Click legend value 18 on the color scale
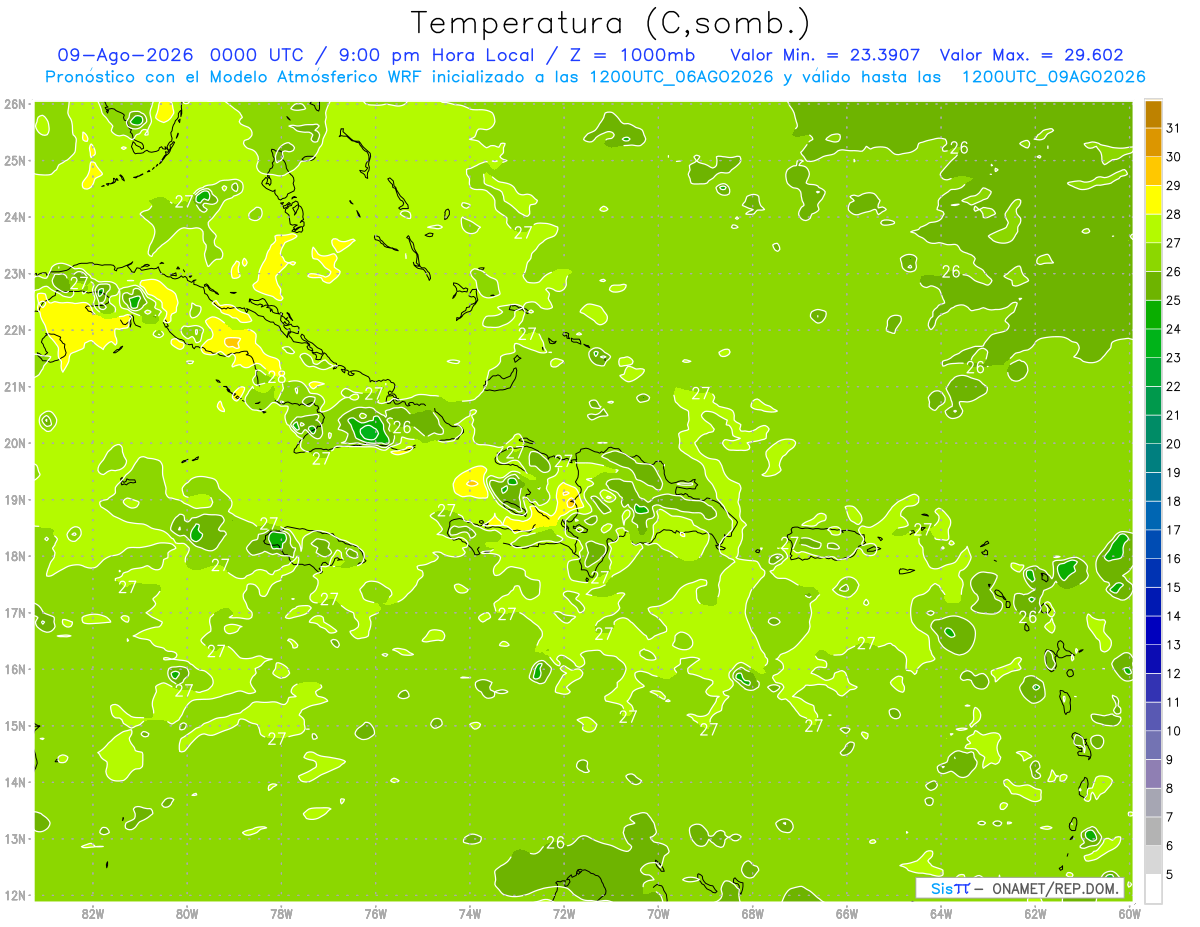 (x=1174, y=502)
